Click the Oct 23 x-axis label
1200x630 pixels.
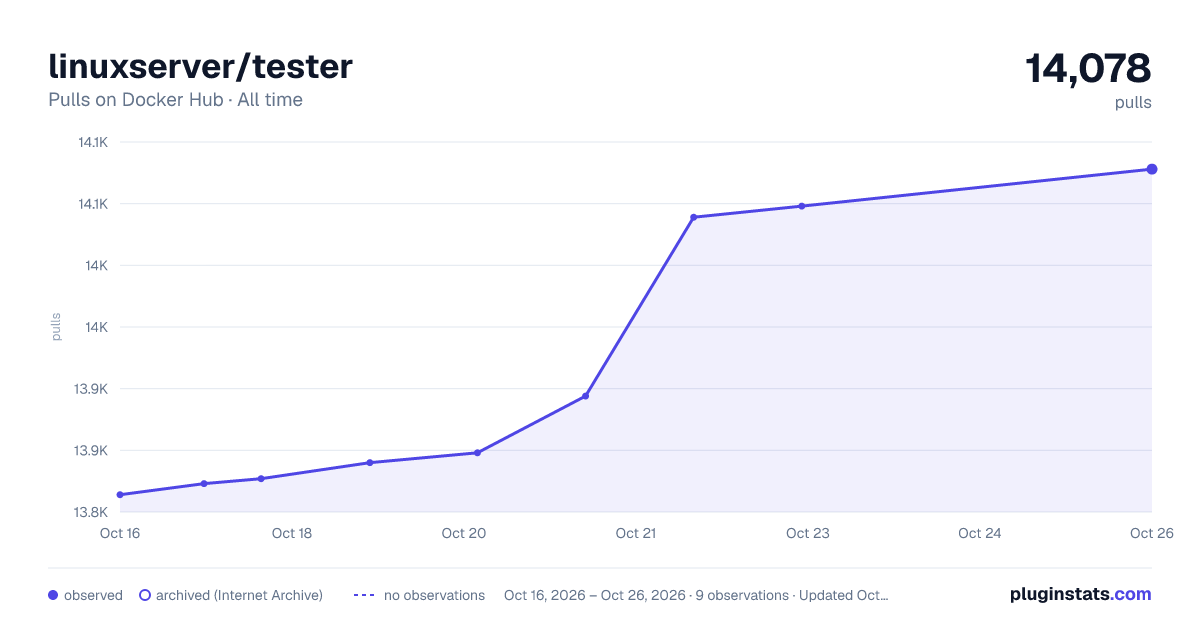click(808, 533)
